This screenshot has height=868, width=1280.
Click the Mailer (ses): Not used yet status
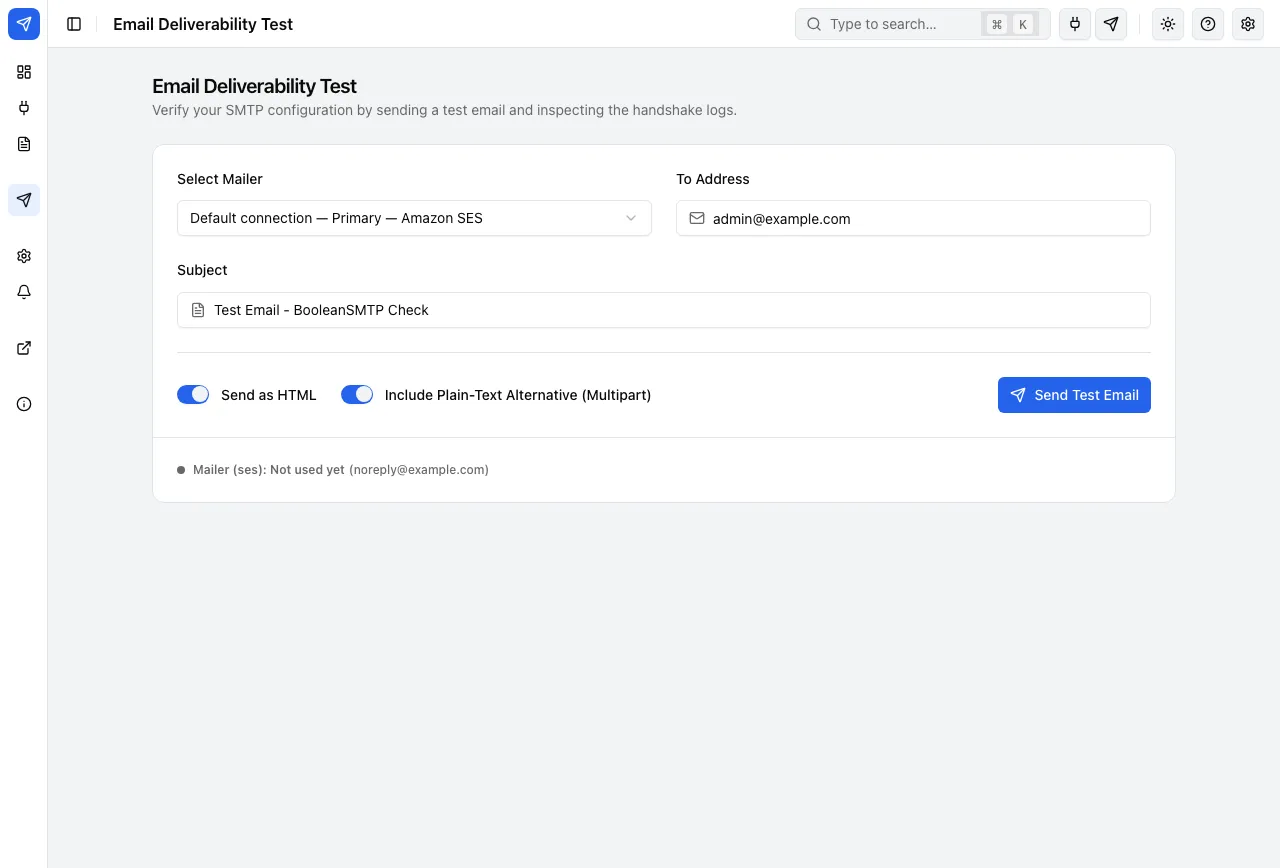coord(269,469)
